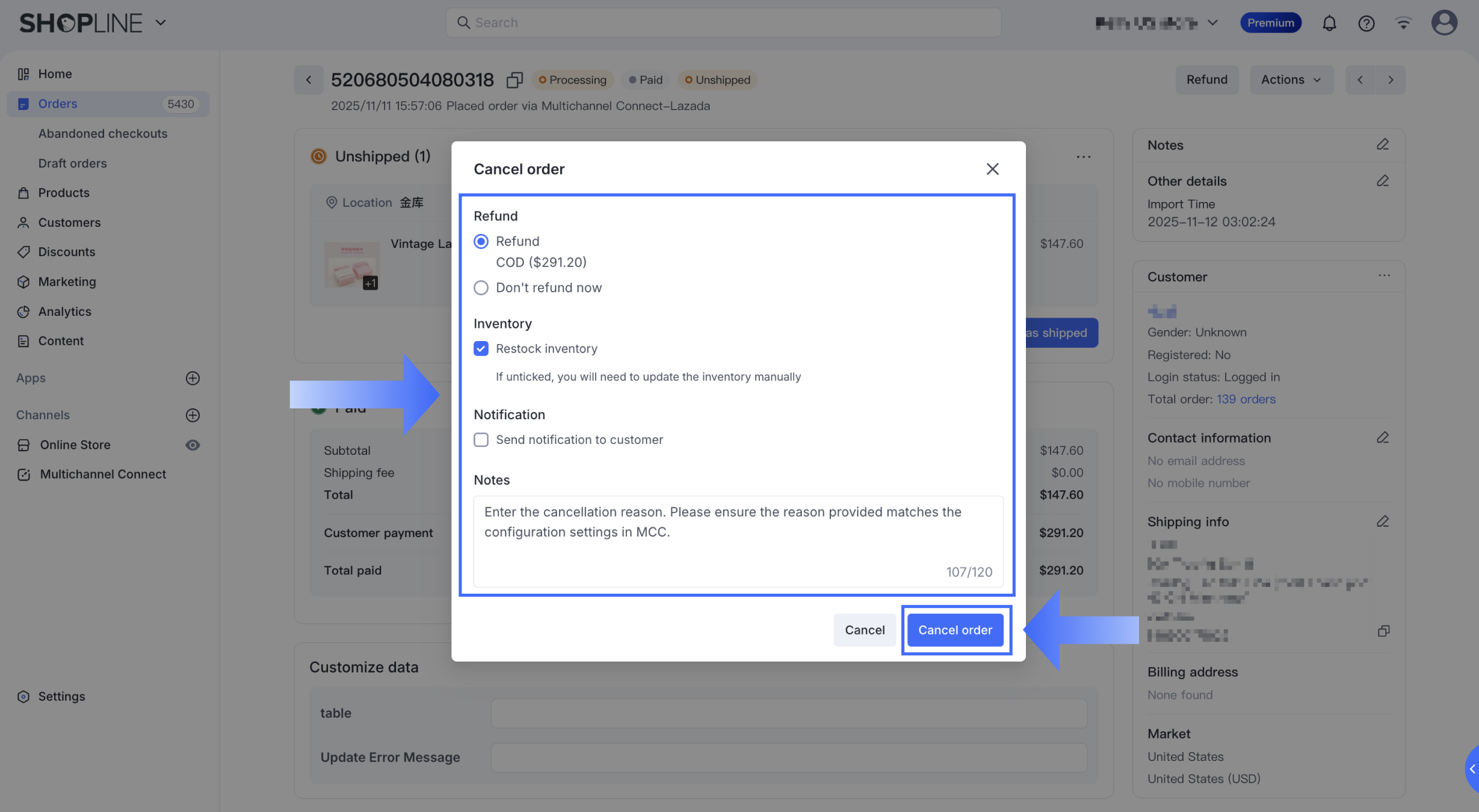This screenshot has width=1479, height=812.
Task: Open Customer card three-dot menu
Action: click(1384, 276)
